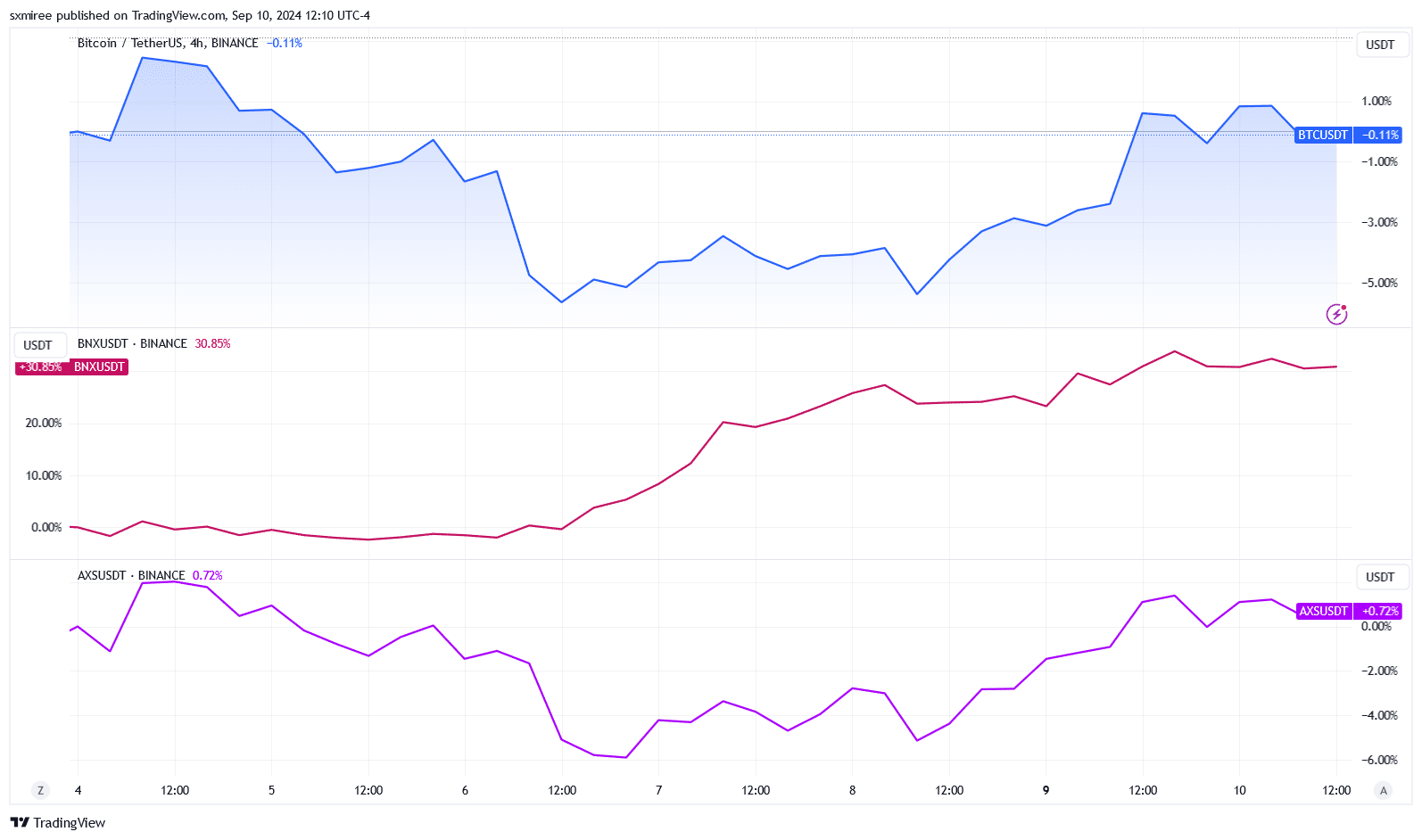Viewport: 1422px width, 840px height.
Task: Click the -5.00% price axis label
Action: 1379,283
